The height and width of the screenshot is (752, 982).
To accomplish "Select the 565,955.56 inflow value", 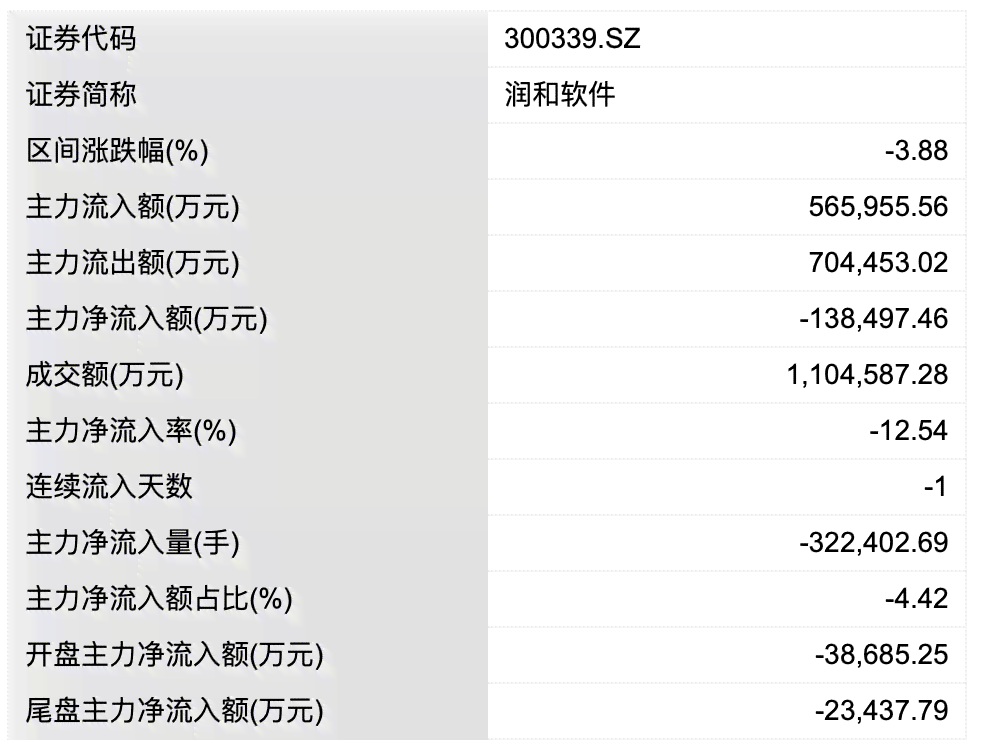I will coord(878,207).
